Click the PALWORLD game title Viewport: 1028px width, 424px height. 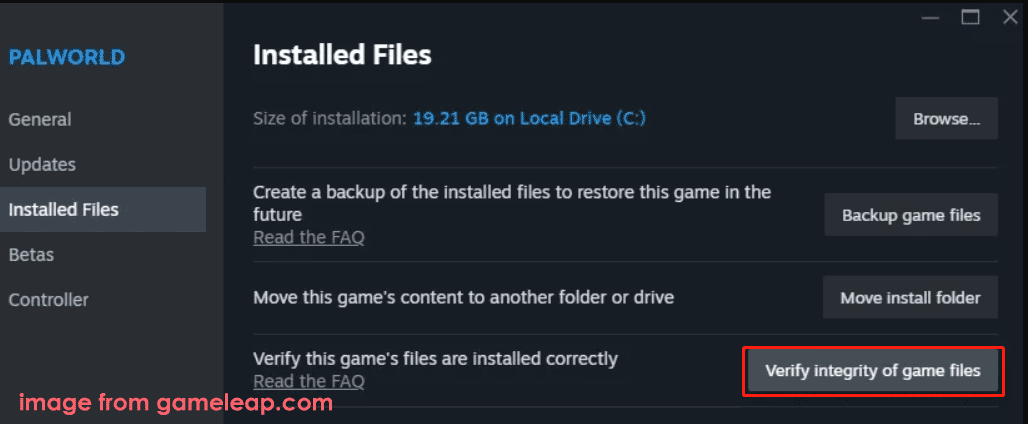pos(67,57)
